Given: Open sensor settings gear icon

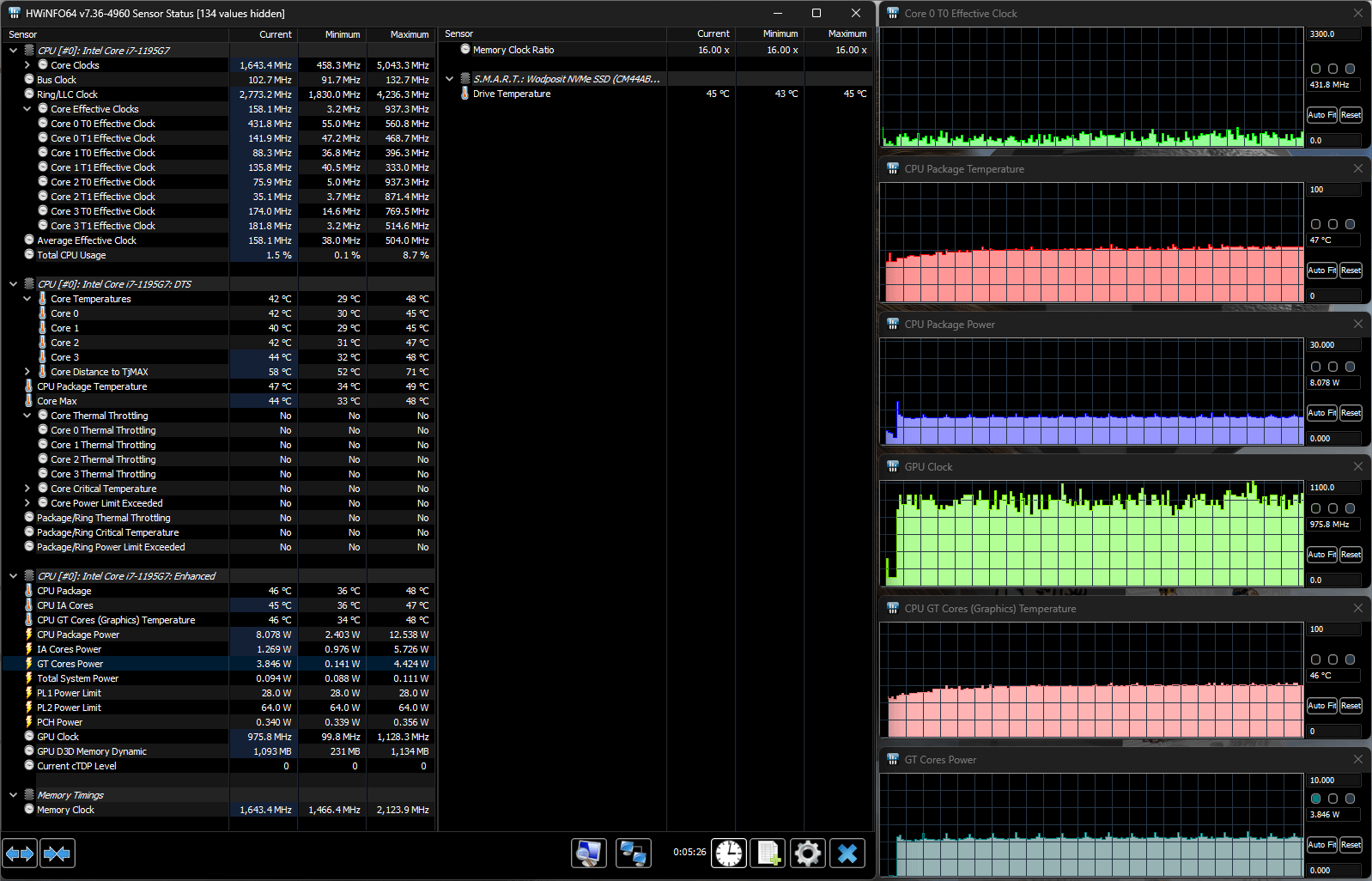Looking at the screenshot, I should (807, 854).
